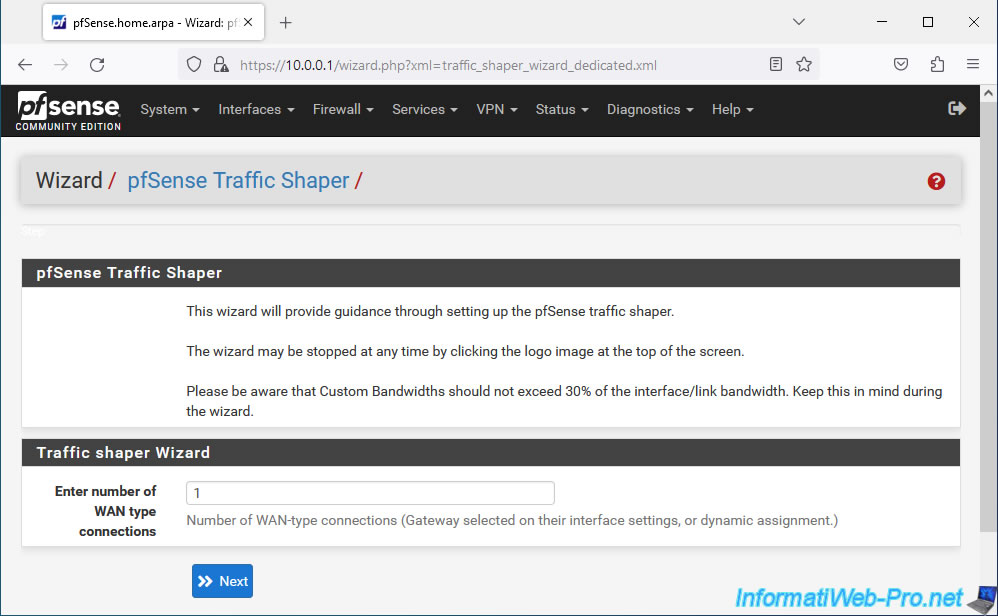This screenshot has width=998, height=616.
Task: Close the pfSense.home.arpa browser tab
Action: coord(248,22)
